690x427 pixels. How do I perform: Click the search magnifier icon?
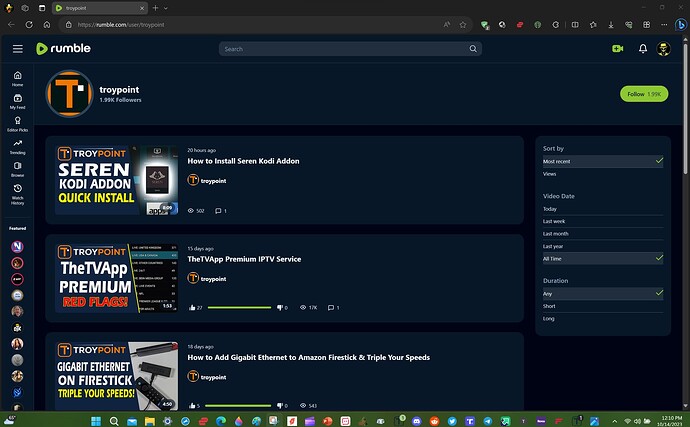pyautogui.click(x=473, y=49)
